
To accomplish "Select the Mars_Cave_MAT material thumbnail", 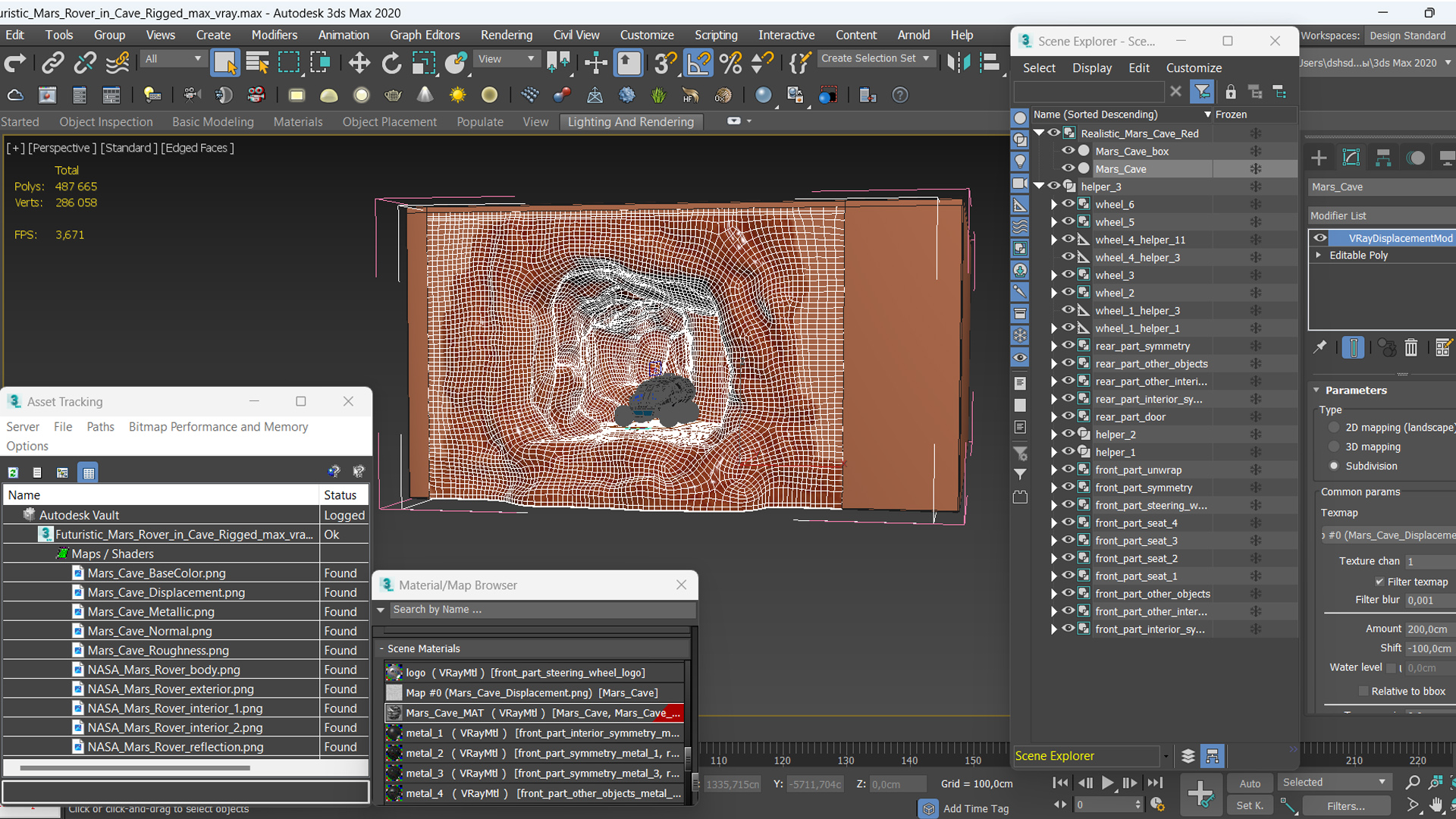I will 394,713.
